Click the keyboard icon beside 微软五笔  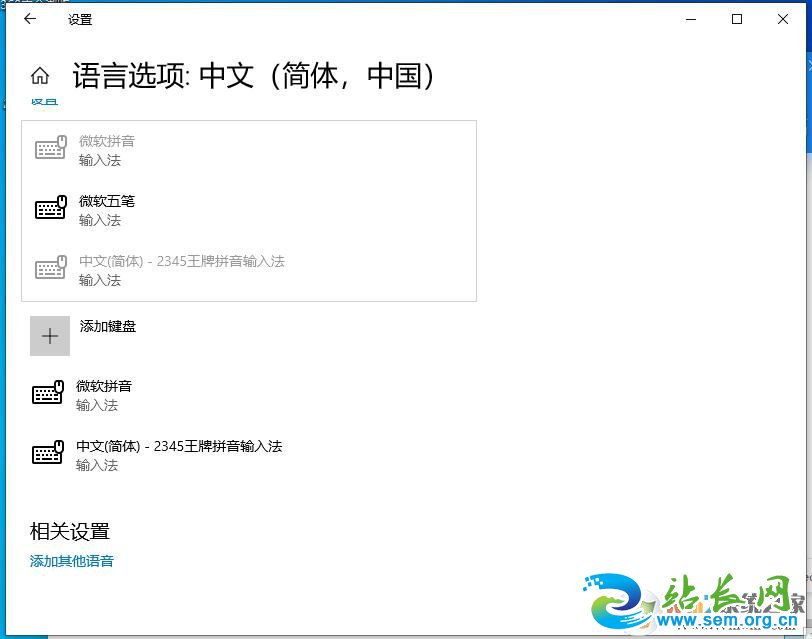49,208
